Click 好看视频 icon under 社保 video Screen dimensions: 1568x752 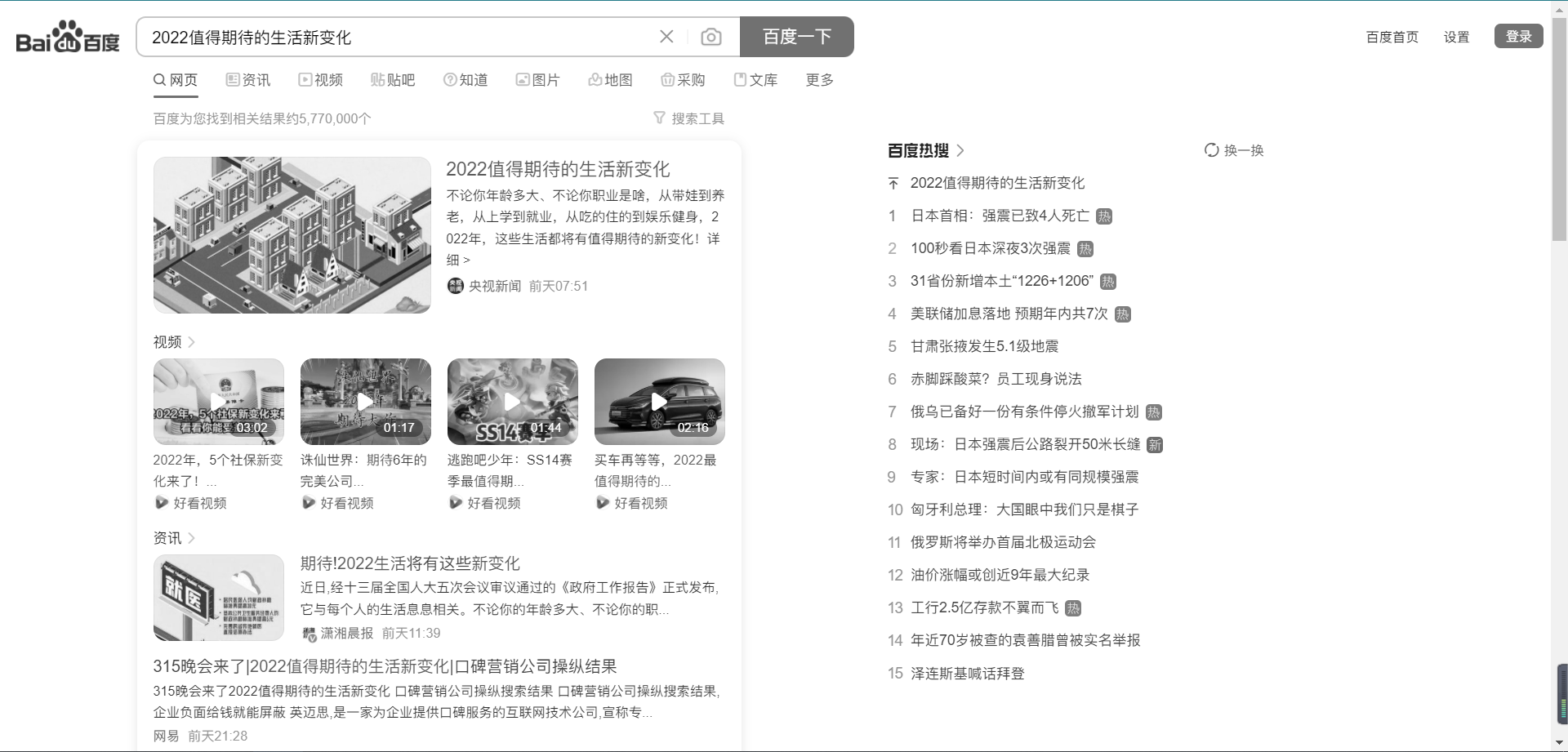click(161, 503)
